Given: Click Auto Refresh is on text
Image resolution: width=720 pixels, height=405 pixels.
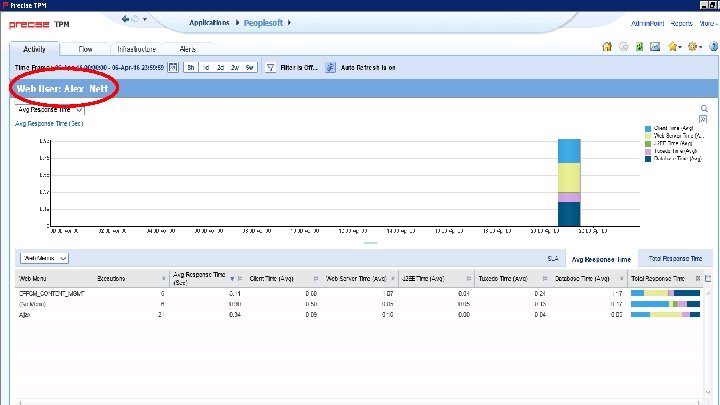Looking at the screenshot, I should pos(368,68).
